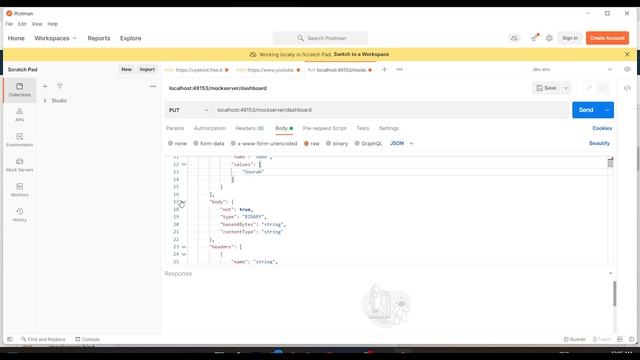
Task: Open the Send button dropdown arrow
Action: (x=607, y=110)
